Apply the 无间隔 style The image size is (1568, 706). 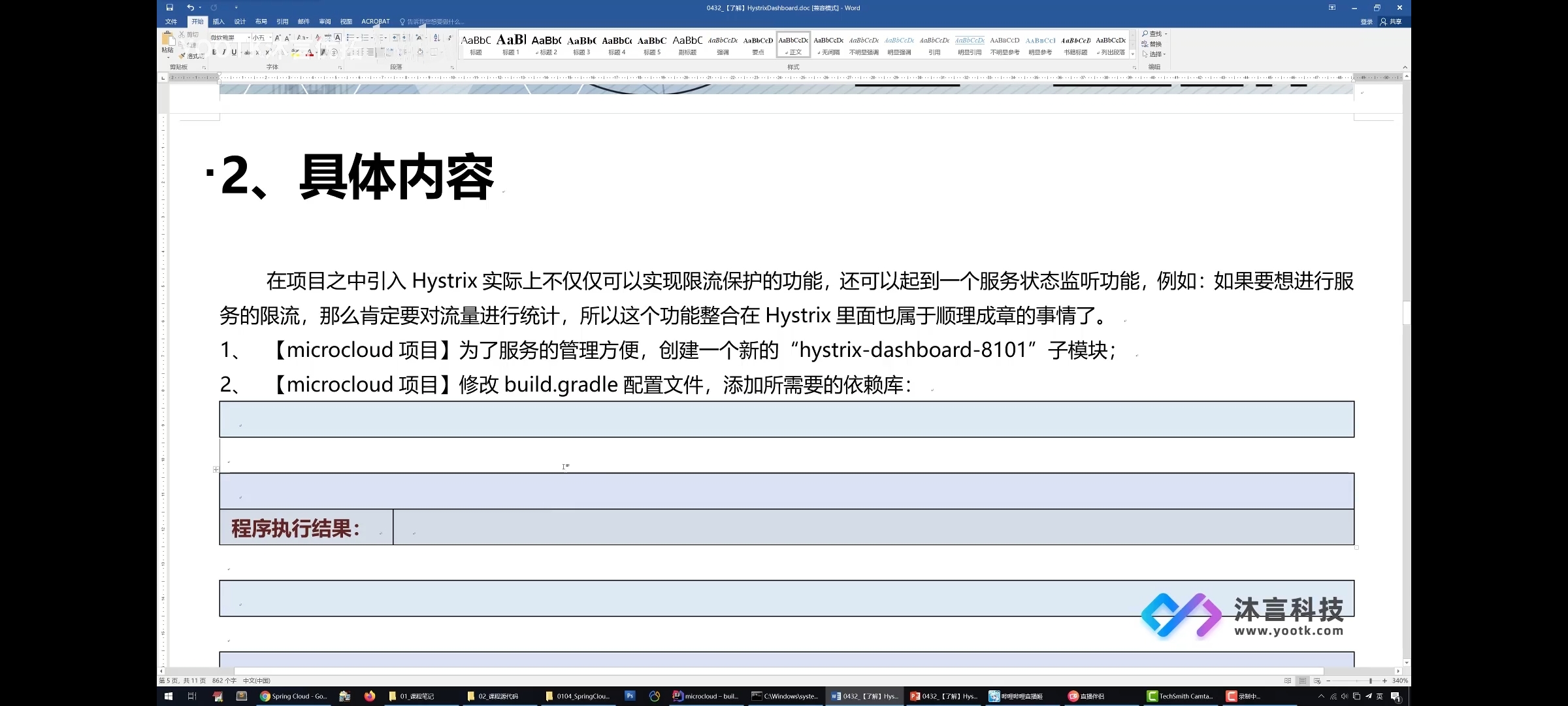pos(828,44)
